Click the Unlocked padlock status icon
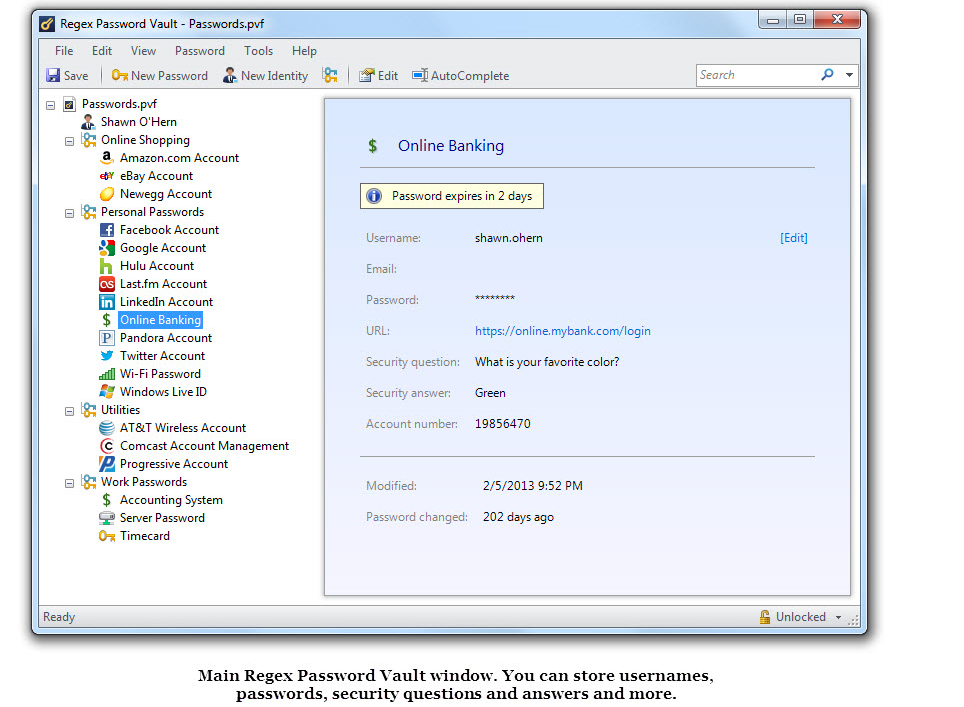This screenshot has height=707, width=964. pyautogui.click(x=765, y=617)
